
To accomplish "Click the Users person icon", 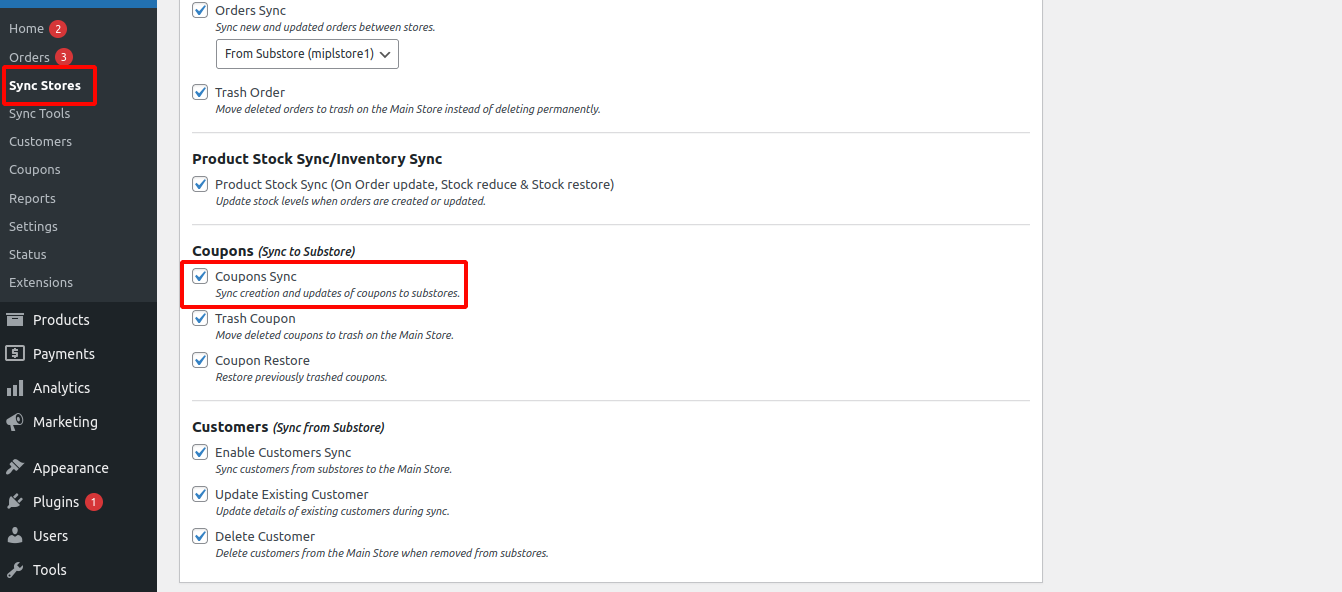I will [15, 536].
